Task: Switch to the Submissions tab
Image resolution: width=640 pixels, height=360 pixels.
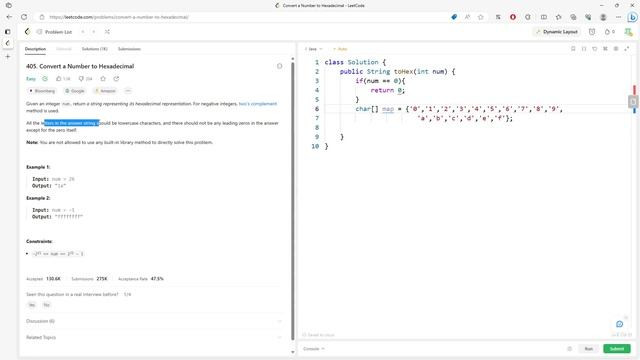Action: [x=129, y=49]
